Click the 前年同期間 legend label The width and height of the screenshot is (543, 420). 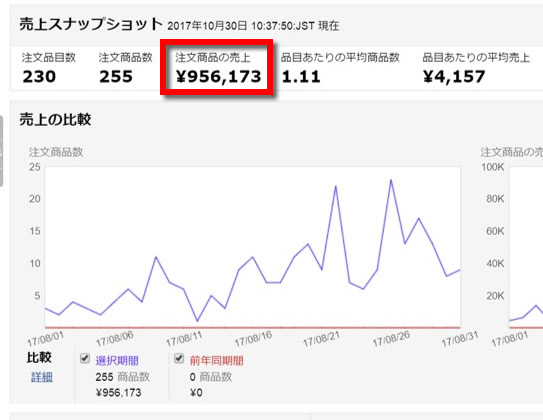point(216,360)
